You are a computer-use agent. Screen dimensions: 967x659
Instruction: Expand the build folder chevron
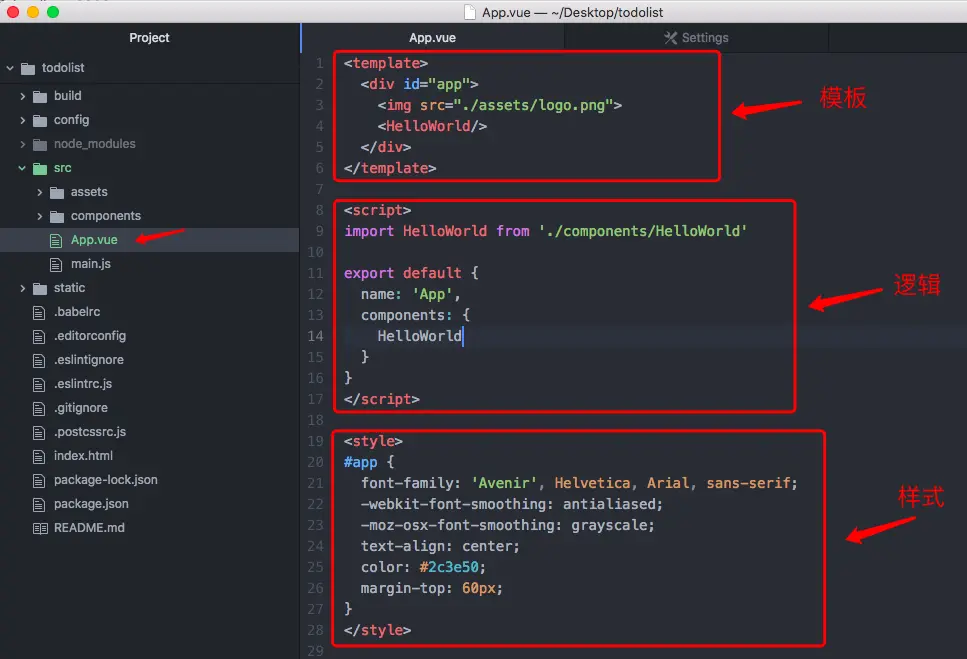point(23,96)
